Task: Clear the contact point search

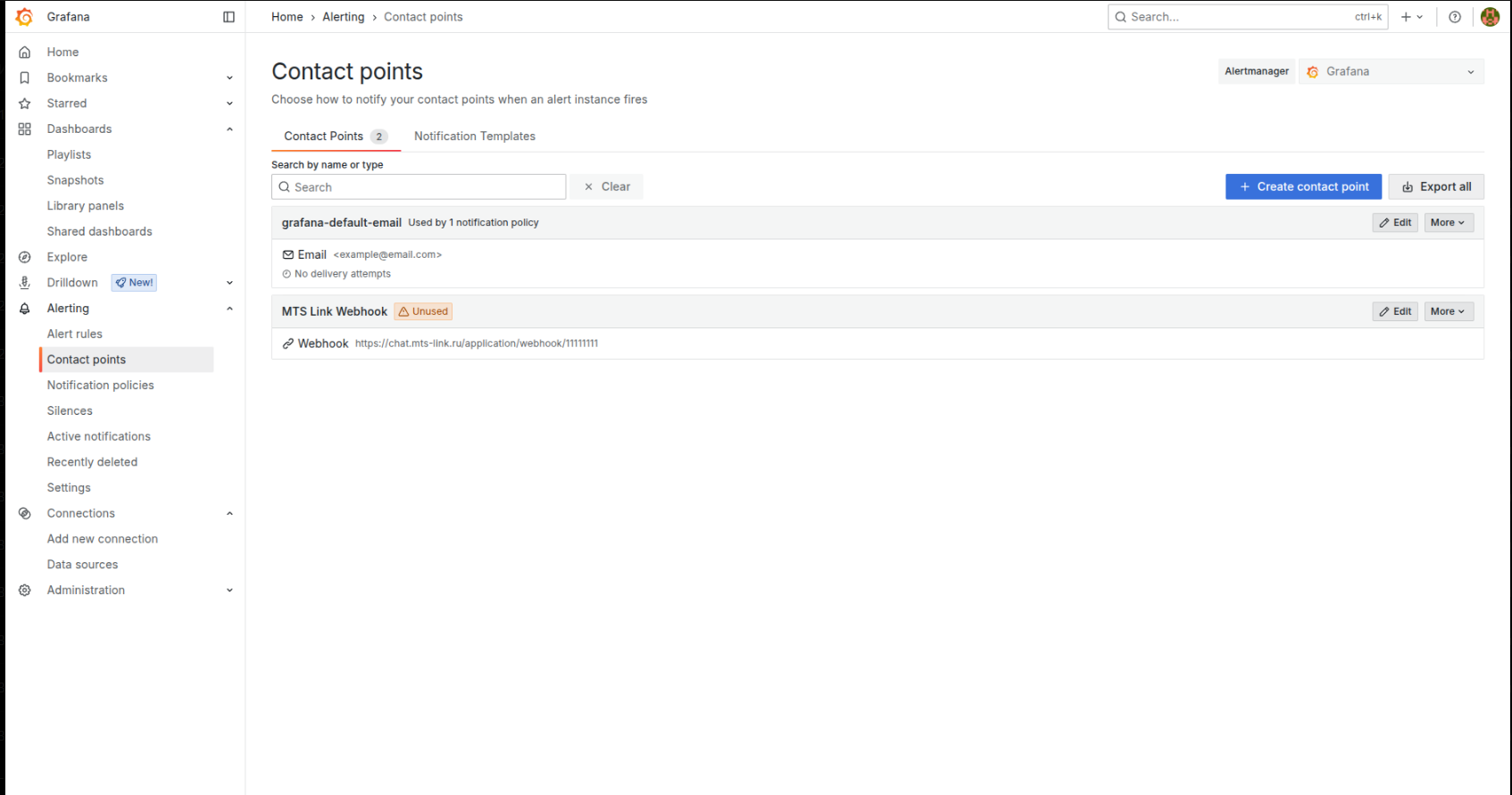Action: pyautogui.click(x=607, y=186)
